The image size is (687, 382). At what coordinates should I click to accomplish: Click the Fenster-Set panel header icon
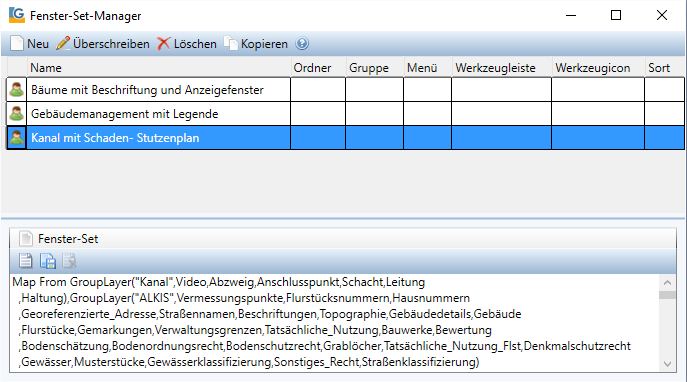tap(26, 239)
